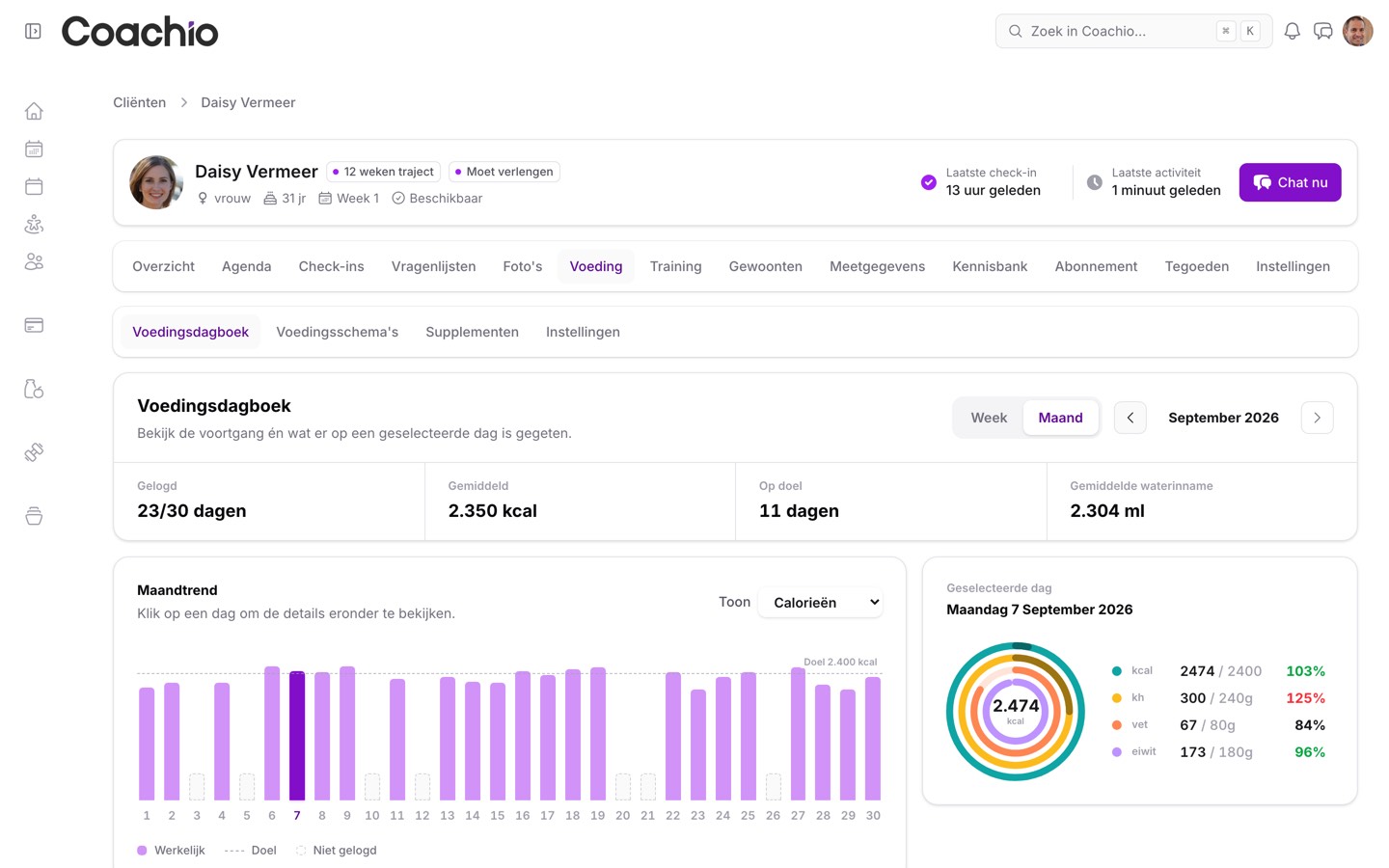This screenshot has width=1389, height=868.
Task: Open the notifications bell
Action: (x=1293, y=31)
